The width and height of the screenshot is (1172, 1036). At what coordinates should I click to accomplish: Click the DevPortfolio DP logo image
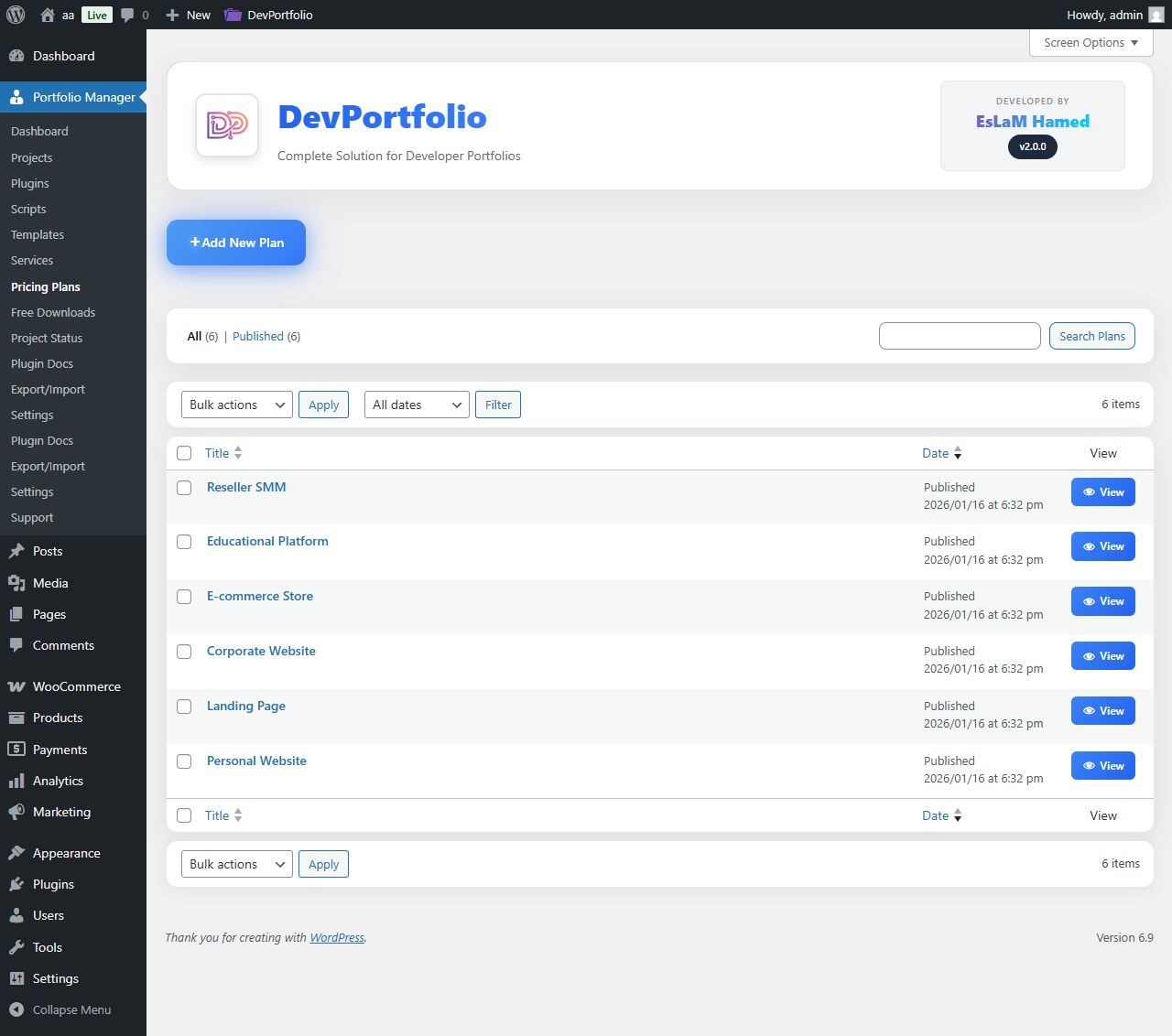[x=227, y=125]
